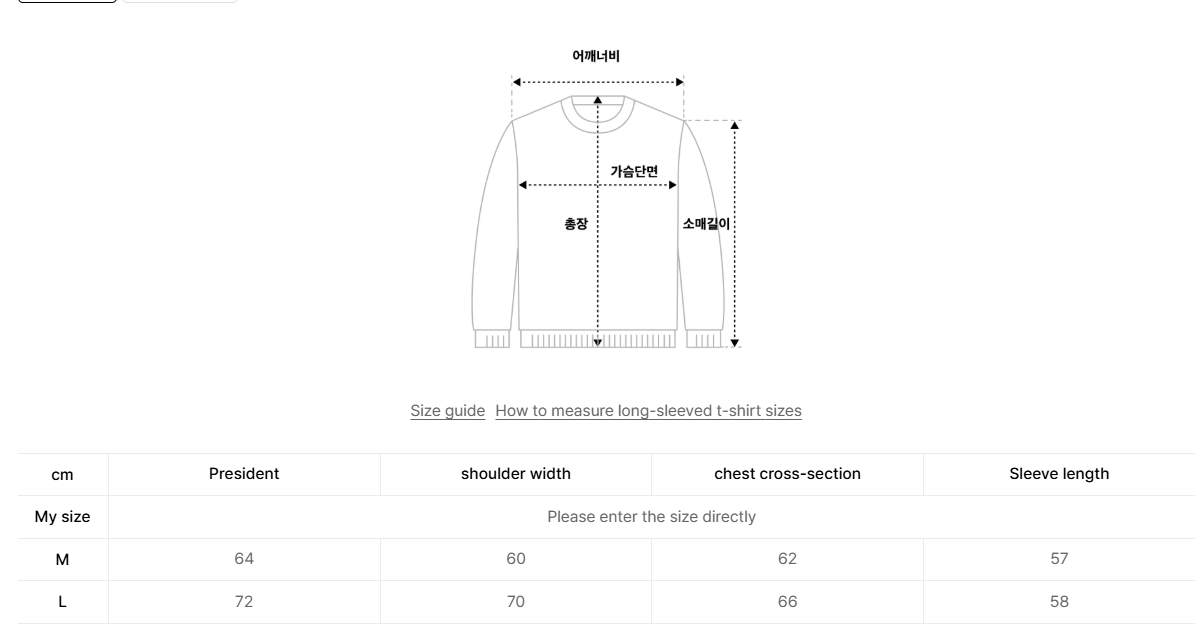This screenshot has width=1202, height=636.
Task: Click the cm unit header cell
Action: point(60,474)
